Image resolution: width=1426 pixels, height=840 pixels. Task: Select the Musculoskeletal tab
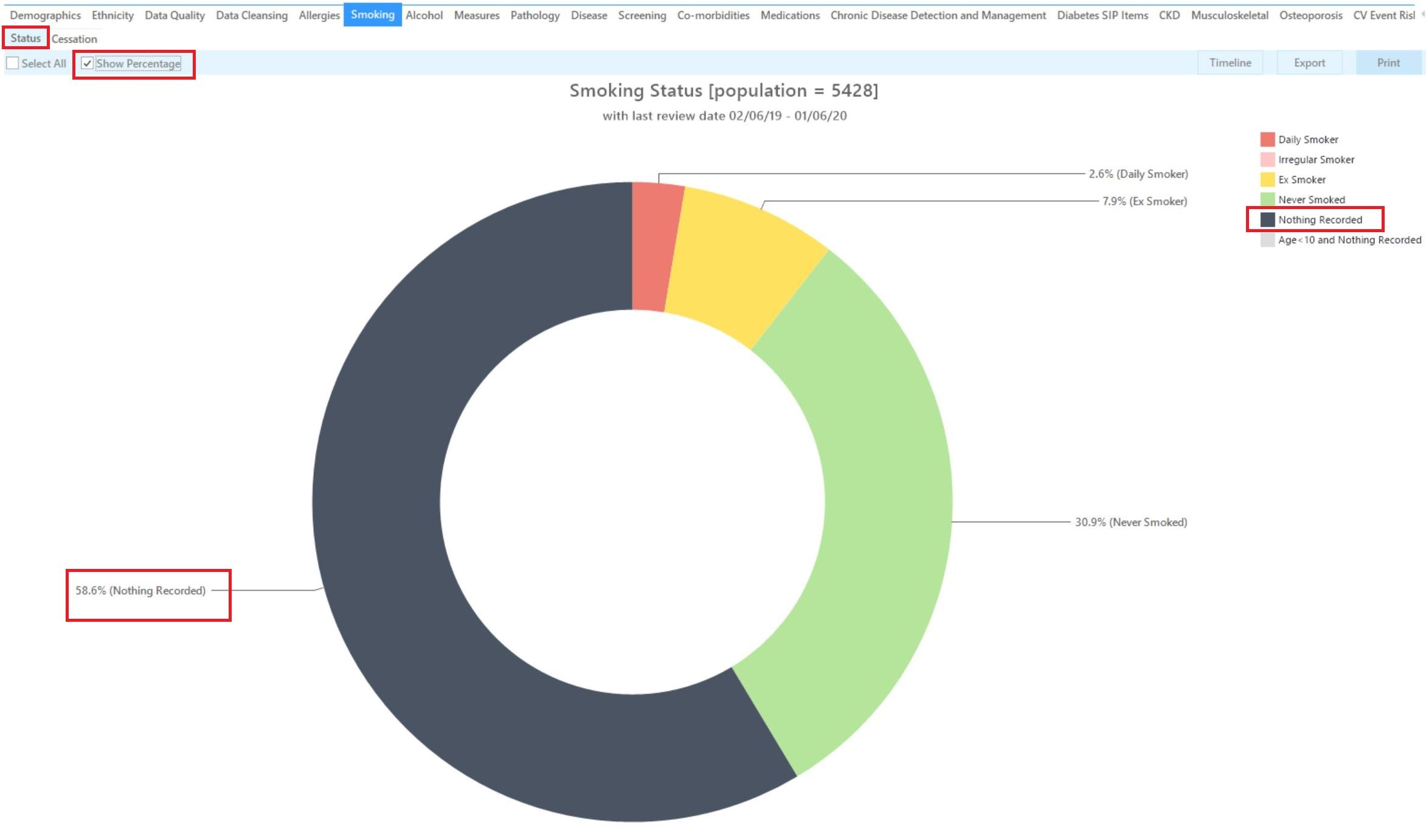1230,15
